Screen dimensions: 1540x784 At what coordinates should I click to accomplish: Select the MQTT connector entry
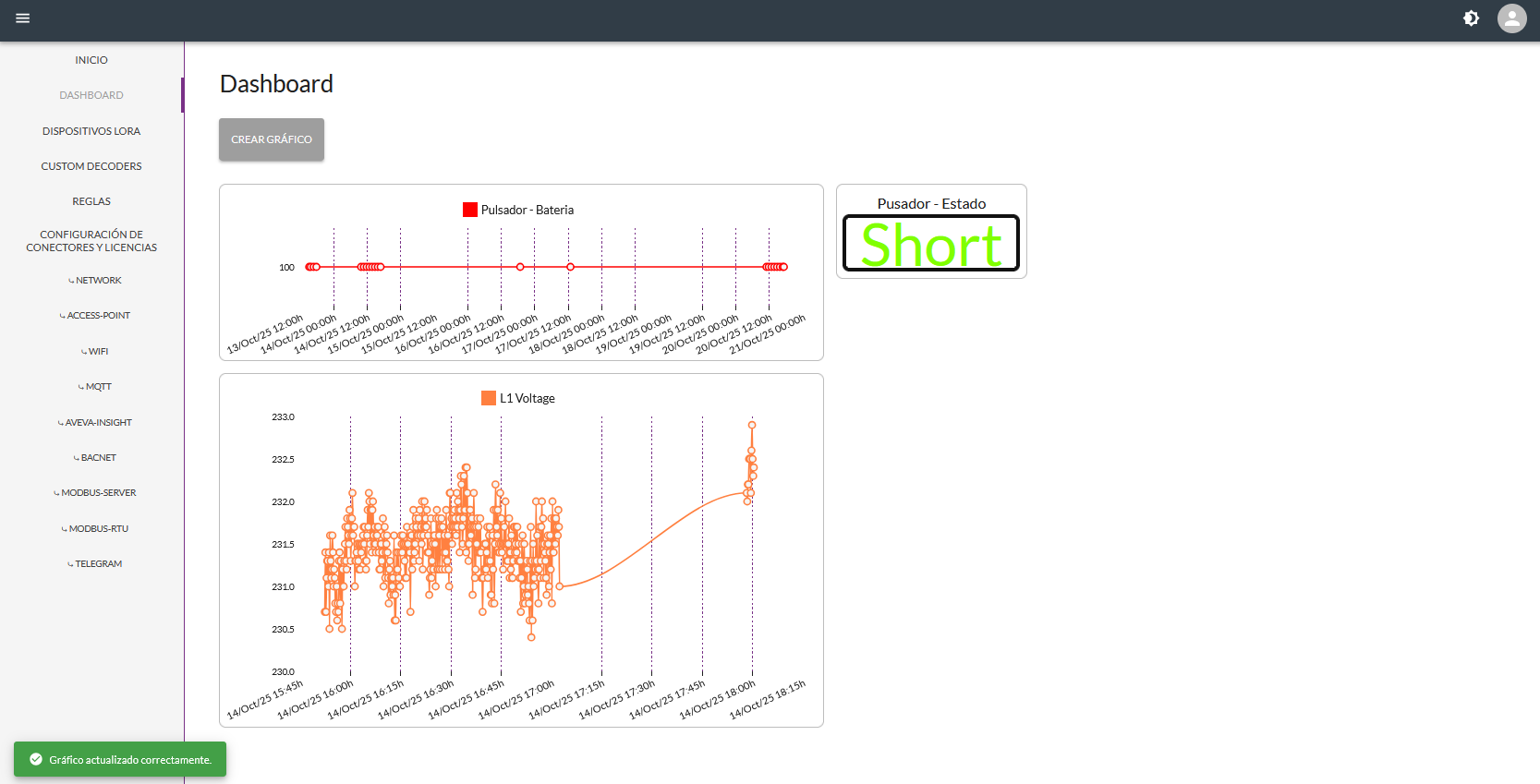tap(95, 387)
